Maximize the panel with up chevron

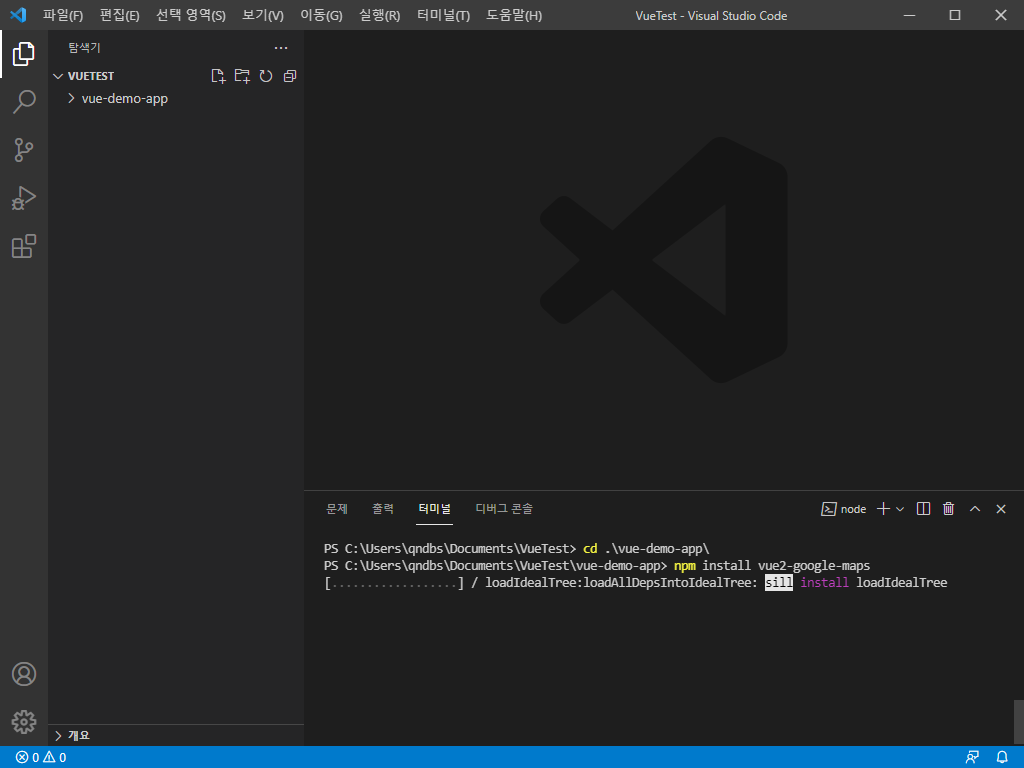click(x=975, y=509)
